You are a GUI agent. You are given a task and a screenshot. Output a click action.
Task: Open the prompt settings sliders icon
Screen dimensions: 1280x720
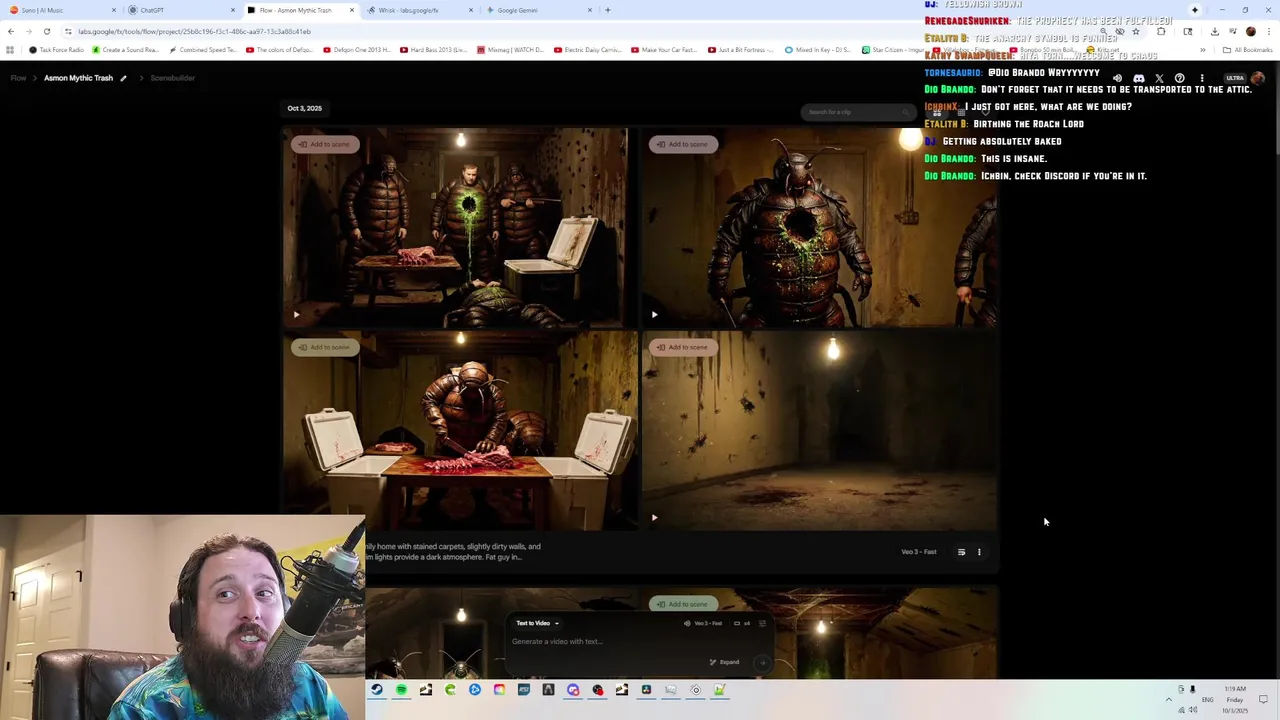(x=762, y=623)
